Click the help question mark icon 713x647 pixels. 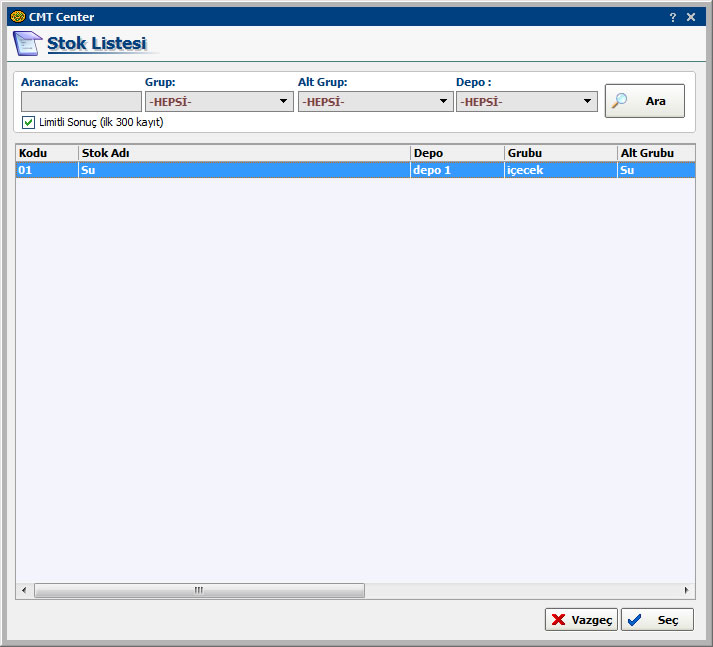point(673,17)
